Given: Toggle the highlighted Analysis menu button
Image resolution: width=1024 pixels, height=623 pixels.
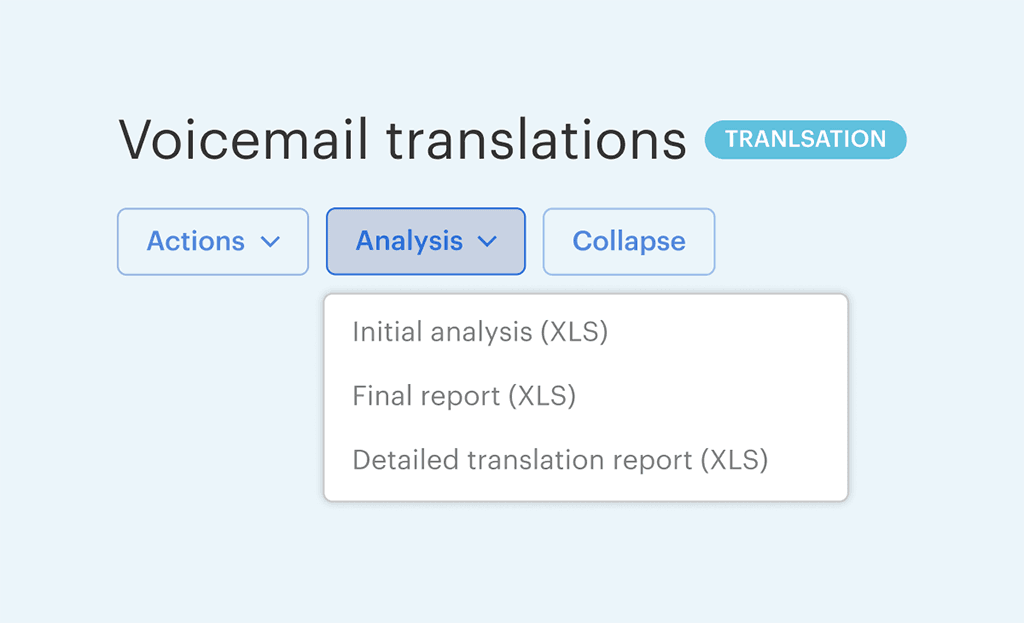Looking at the screenshot, I should click(x=425, y=241).
